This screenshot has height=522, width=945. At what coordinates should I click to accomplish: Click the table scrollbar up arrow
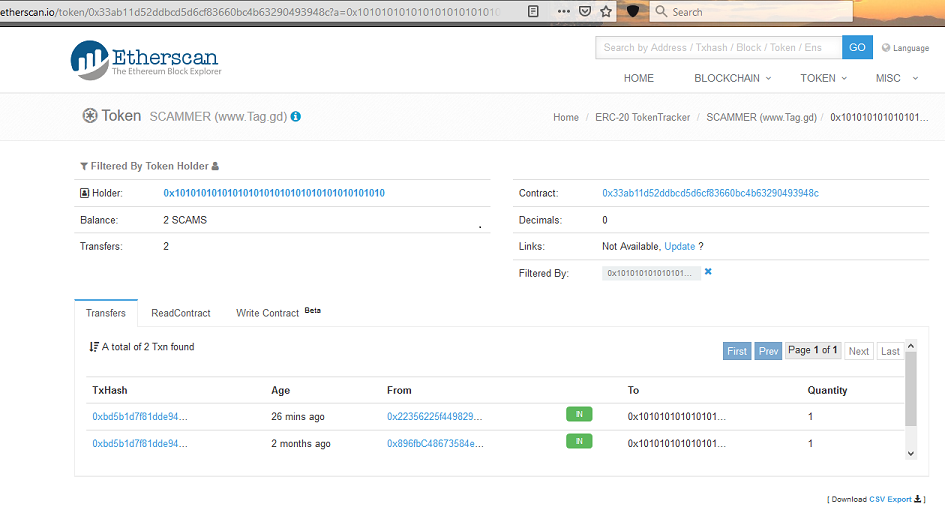click(911, 346)
